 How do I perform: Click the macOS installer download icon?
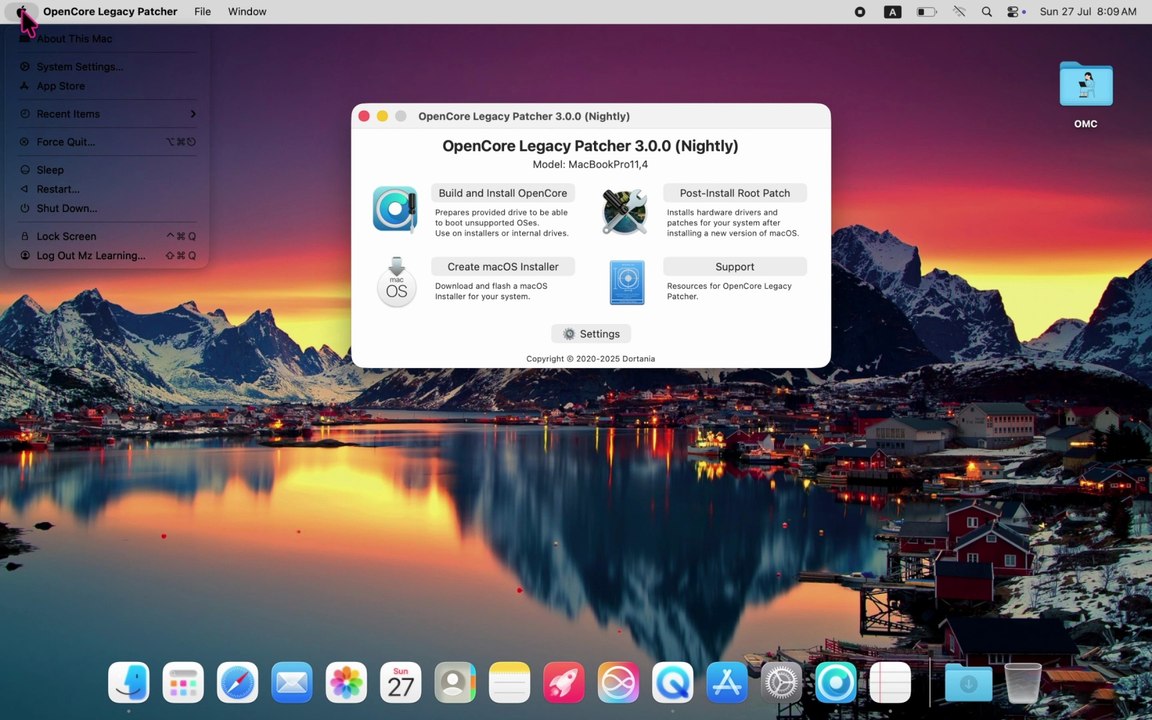397,281
